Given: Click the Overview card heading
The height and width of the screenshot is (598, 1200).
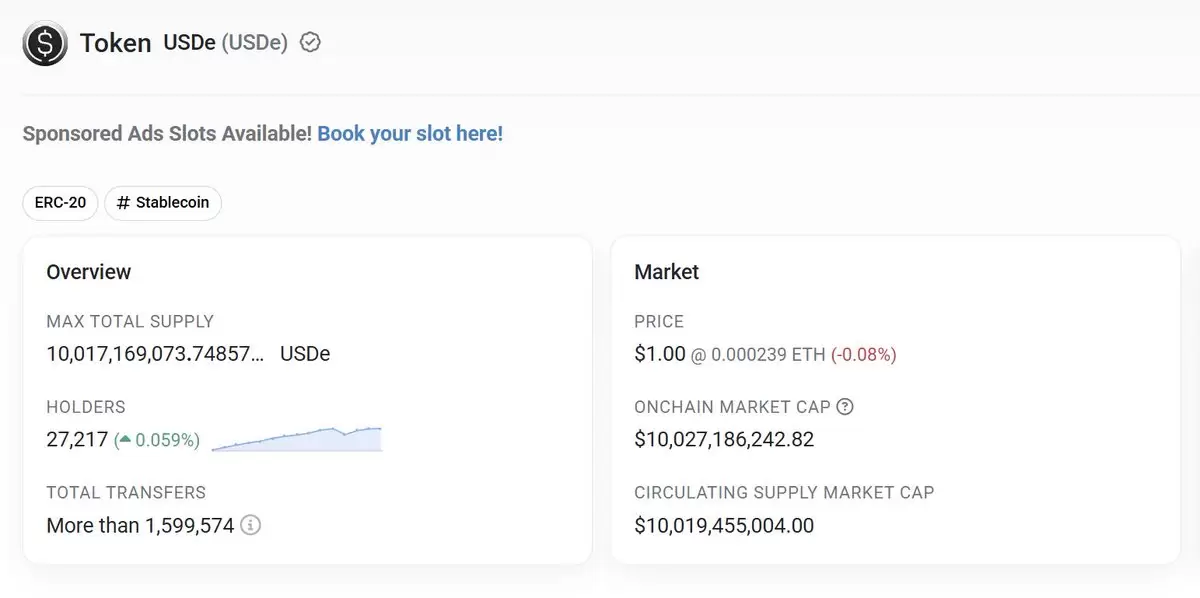Looking at the screenshot, I should (89, 272).
